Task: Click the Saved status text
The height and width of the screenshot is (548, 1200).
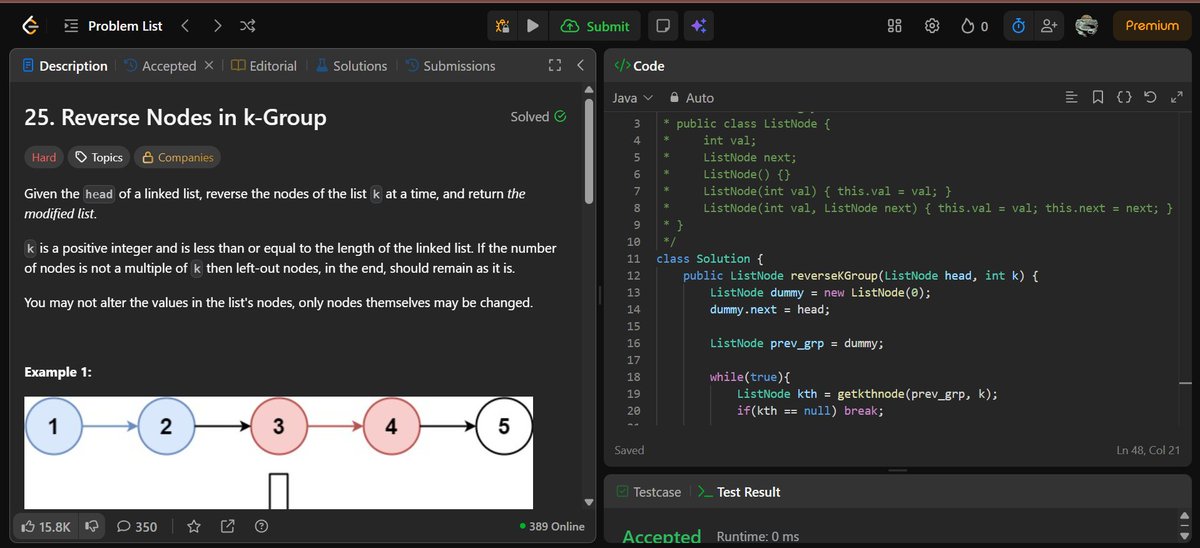Action: point(629,451)
